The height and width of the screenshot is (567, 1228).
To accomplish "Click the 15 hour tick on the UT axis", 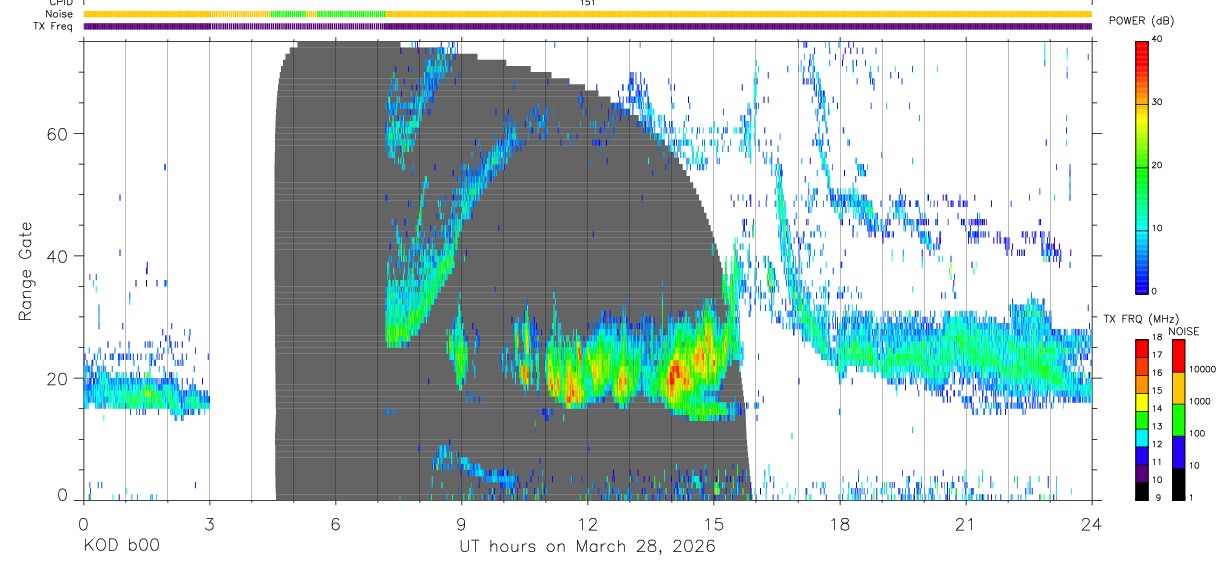I will [x=714, y=524].
